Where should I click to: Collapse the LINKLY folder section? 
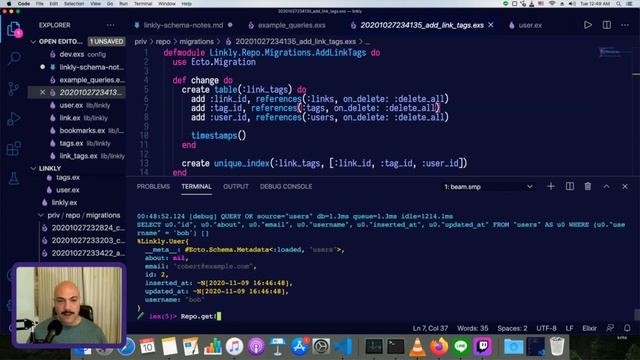(x=33, y=168)
